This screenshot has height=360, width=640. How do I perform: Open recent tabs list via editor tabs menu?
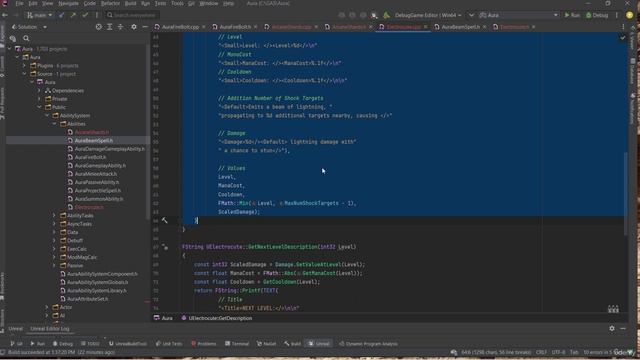623,27
